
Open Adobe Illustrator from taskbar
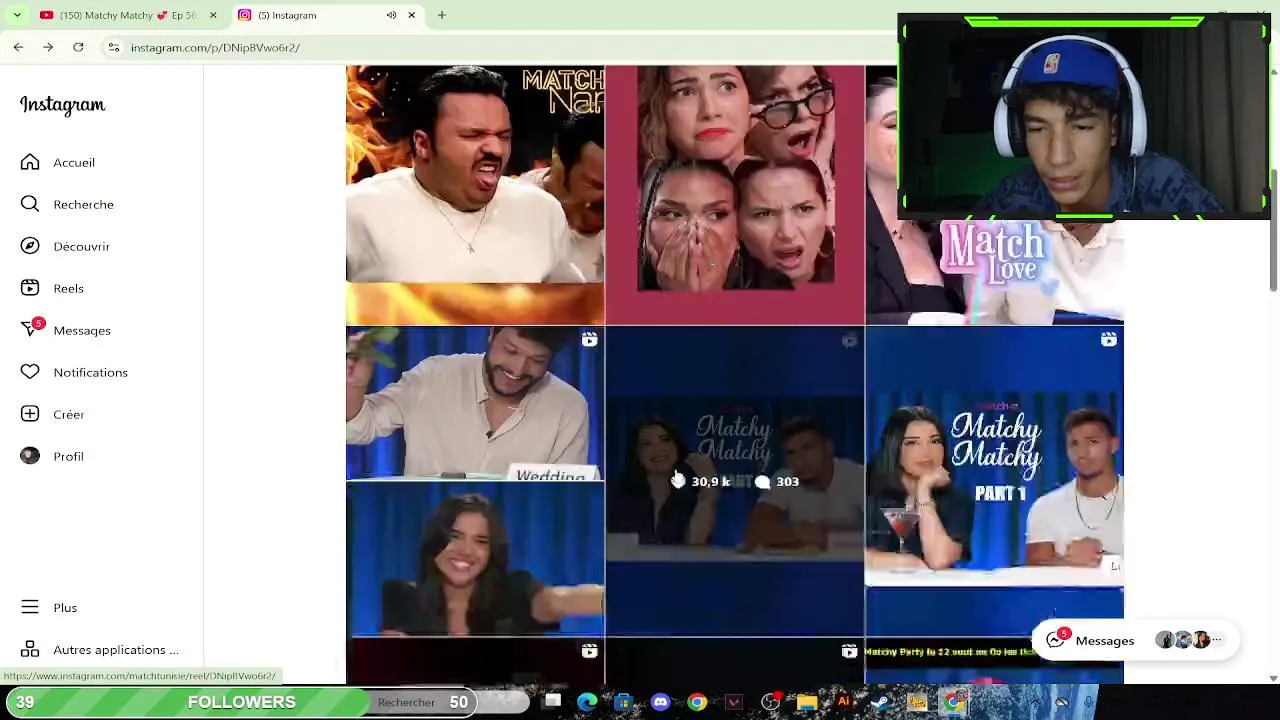(x=844, y=702)
